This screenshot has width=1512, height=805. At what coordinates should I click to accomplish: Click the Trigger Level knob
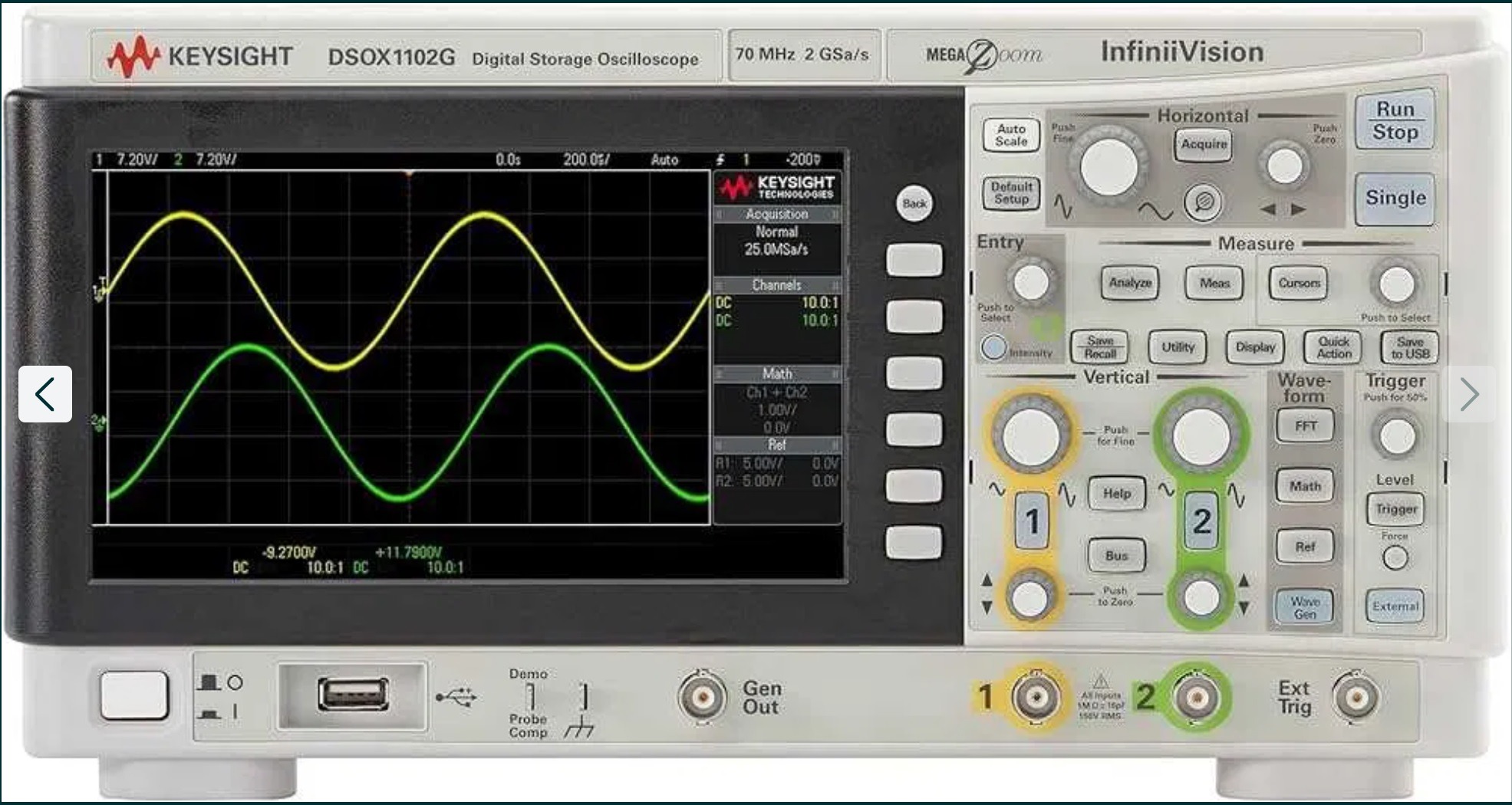tap(1396, 437)
